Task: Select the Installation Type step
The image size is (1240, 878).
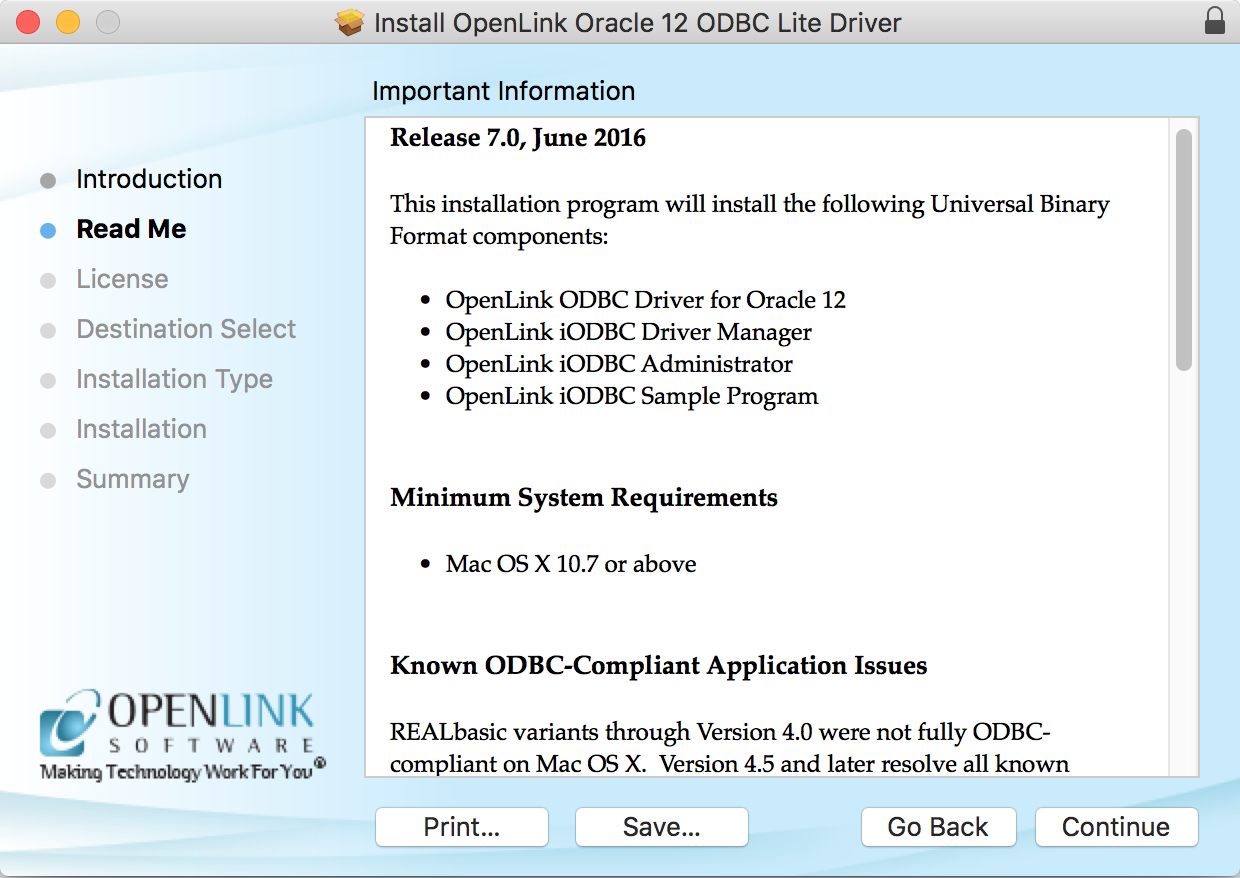Action: [174, 380]
